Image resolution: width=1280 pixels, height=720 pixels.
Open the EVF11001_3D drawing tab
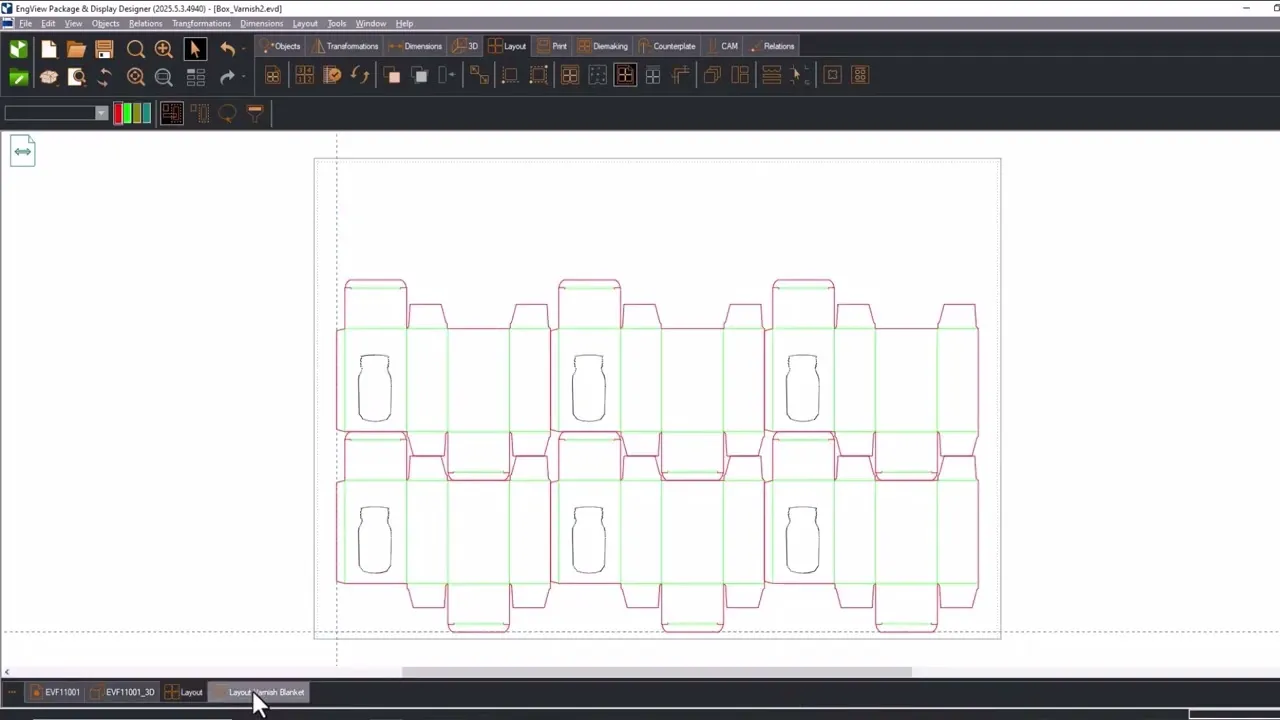pos(123,692)
